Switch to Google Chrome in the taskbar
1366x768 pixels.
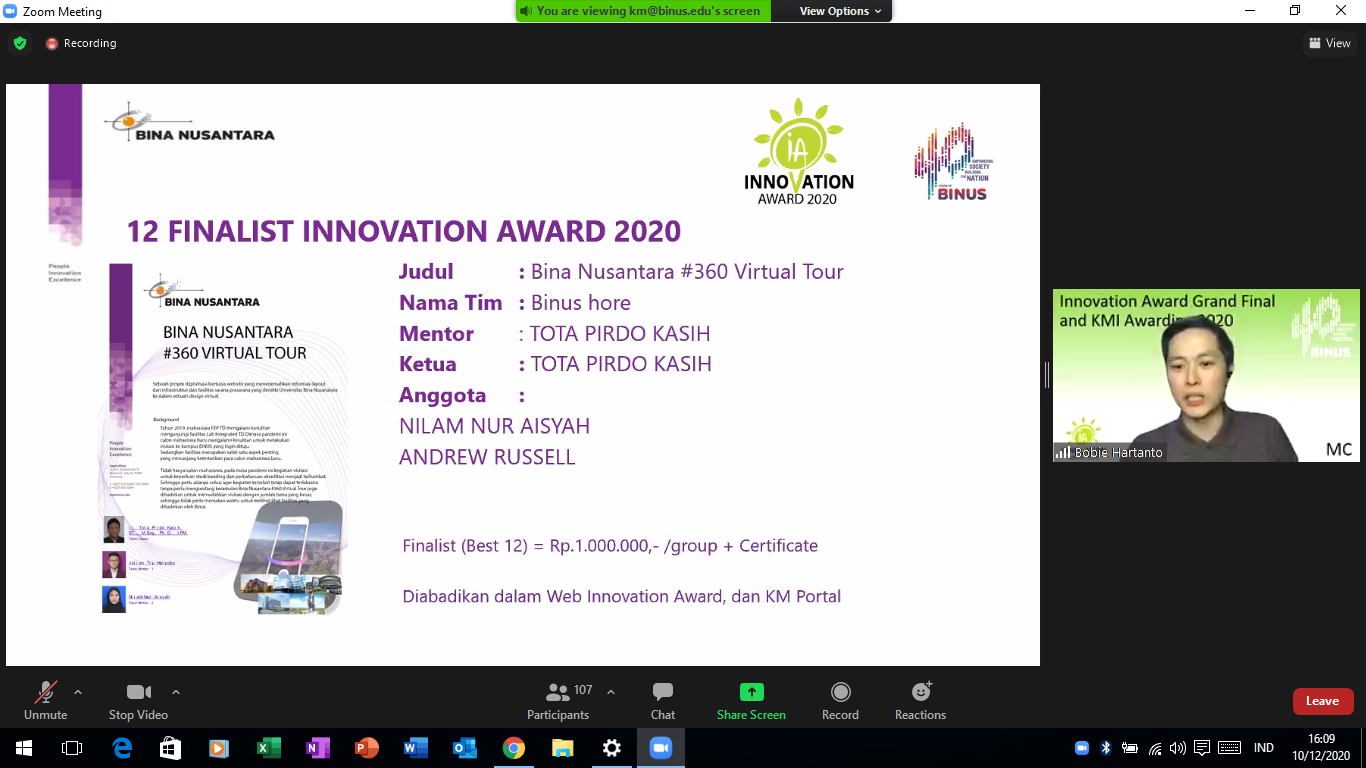click(x=514, y=748)
